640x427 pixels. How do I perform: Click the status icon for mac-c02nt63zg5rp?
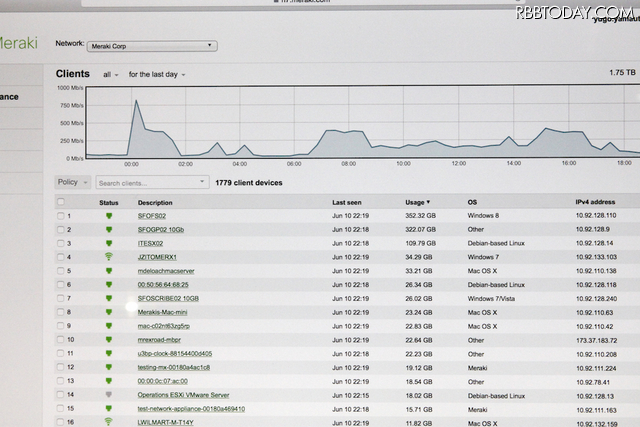click(x=109, y=326)
